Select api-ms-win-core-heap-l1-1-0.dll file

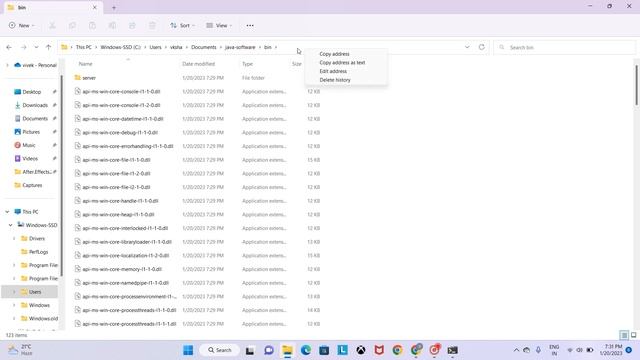198,214
